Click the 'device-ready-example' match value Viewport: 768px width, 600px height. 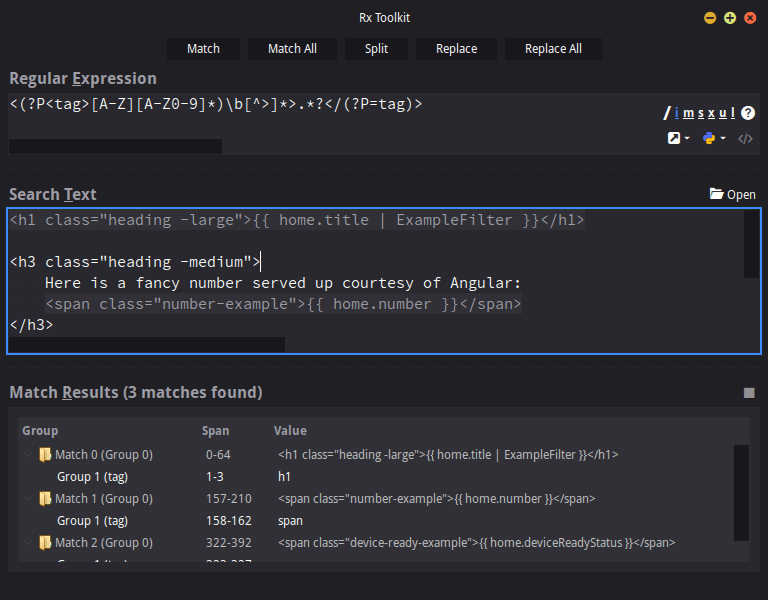(x=477, y=543)
